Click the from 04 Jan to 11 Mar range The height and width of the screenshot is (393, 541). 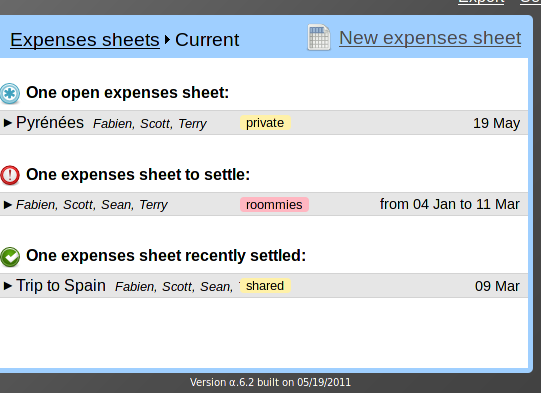(x=450, y=204)
